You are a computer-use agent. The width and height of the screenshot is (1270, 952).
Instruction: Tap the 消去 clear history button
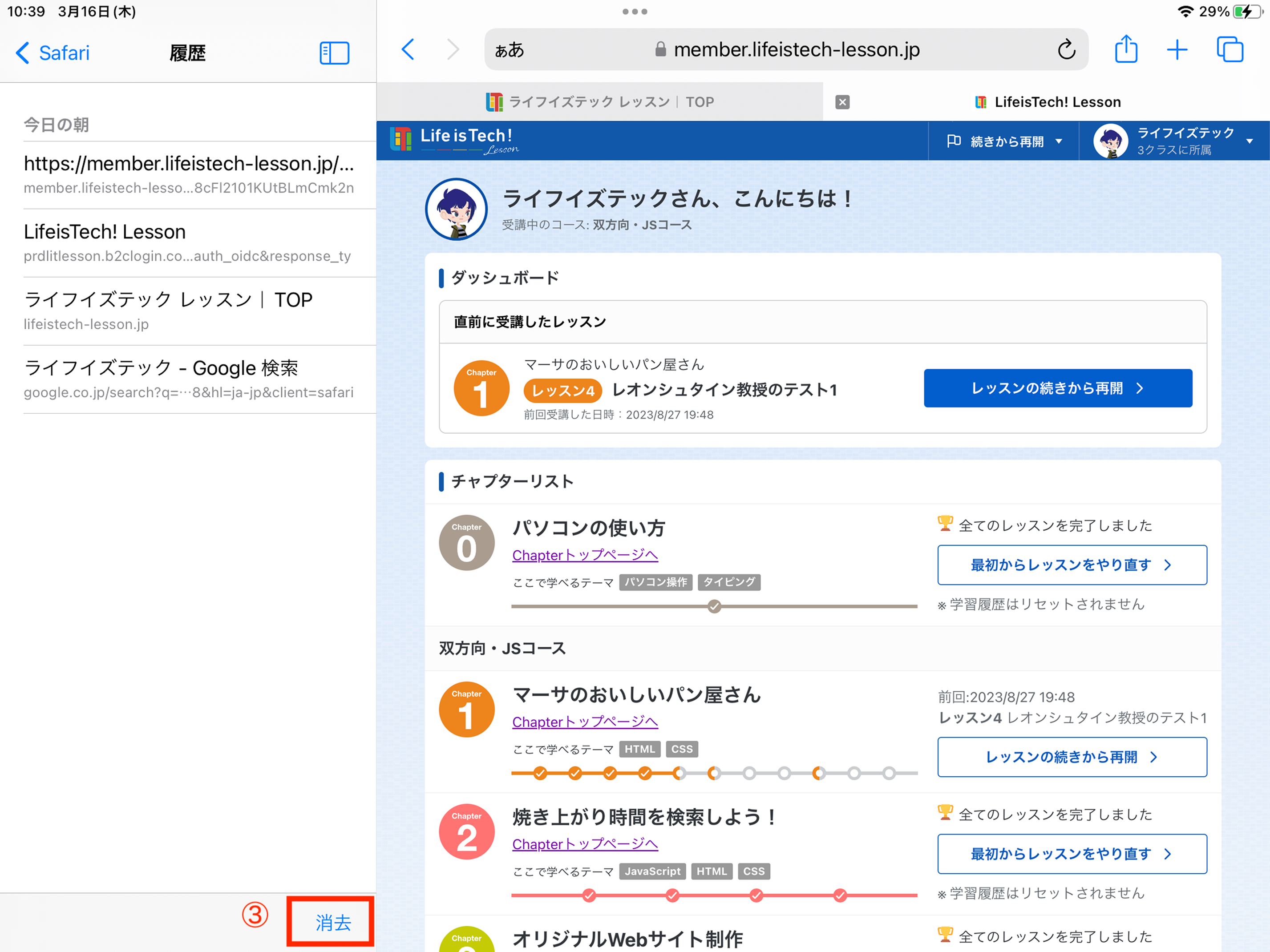pyautogui.click(x=332, y=922)
